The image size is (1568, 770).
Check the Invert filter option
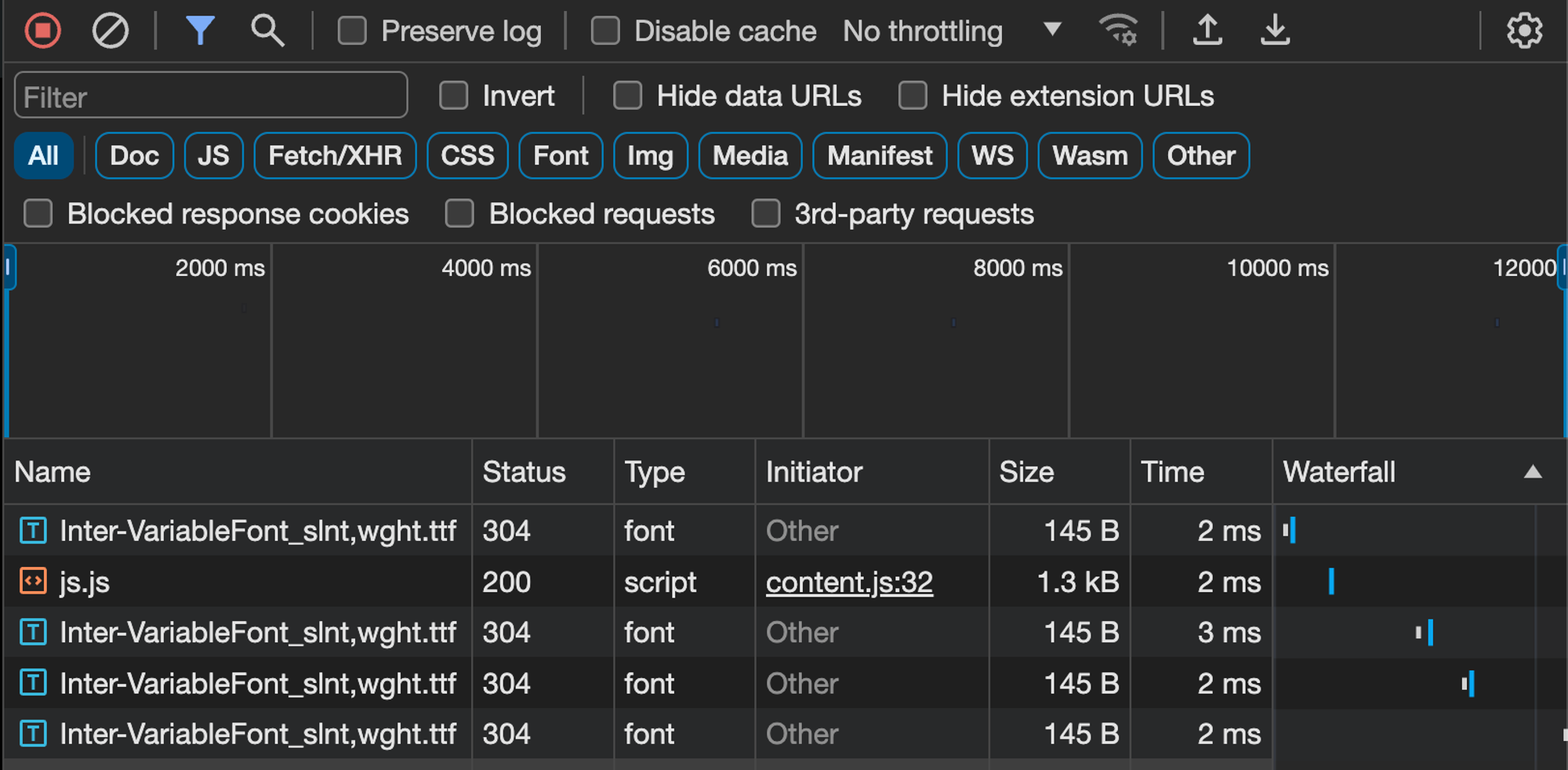coord(454,96)
